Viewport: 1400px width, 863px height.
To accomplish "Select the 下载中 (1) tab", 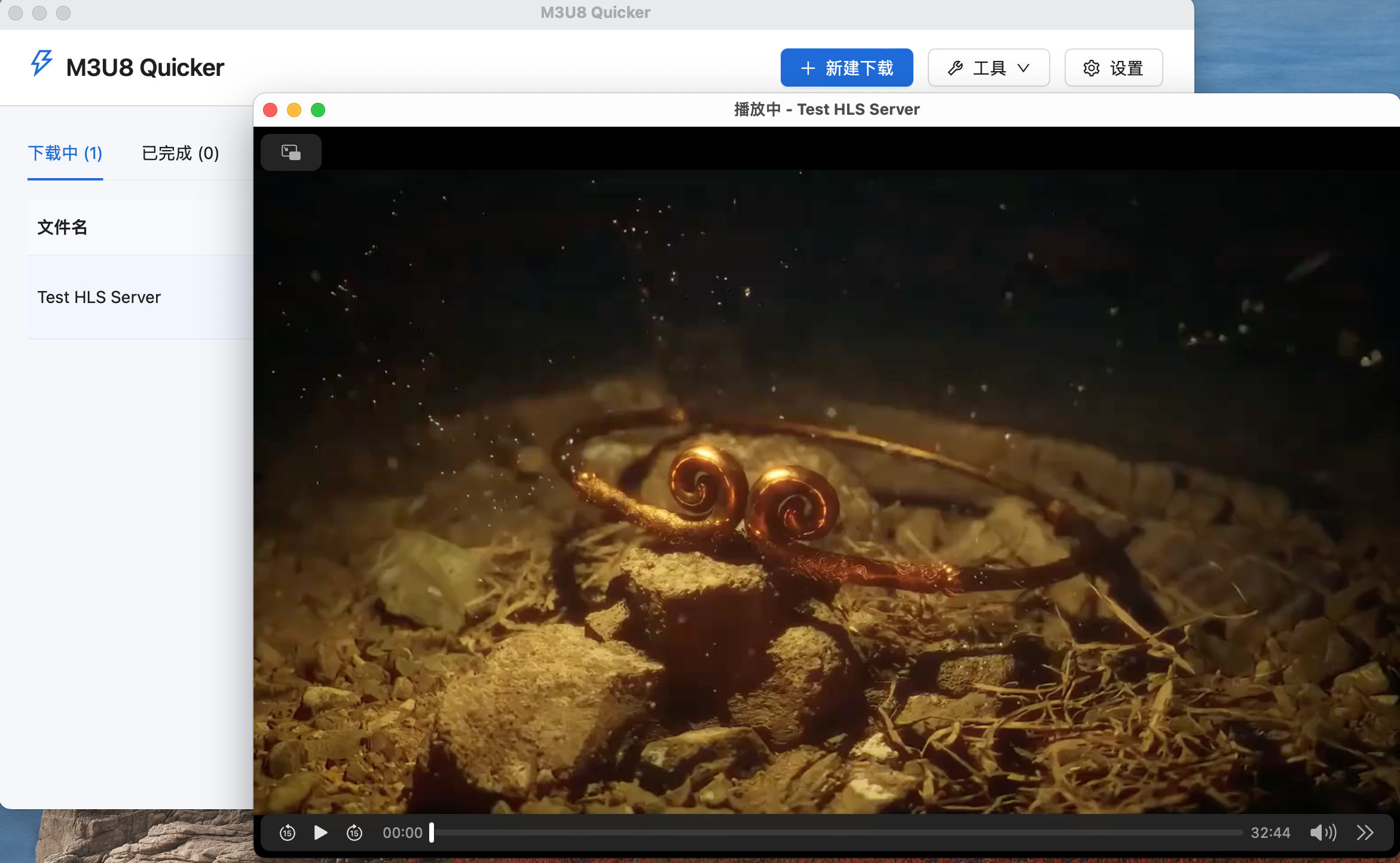I will tap(65, 154).
